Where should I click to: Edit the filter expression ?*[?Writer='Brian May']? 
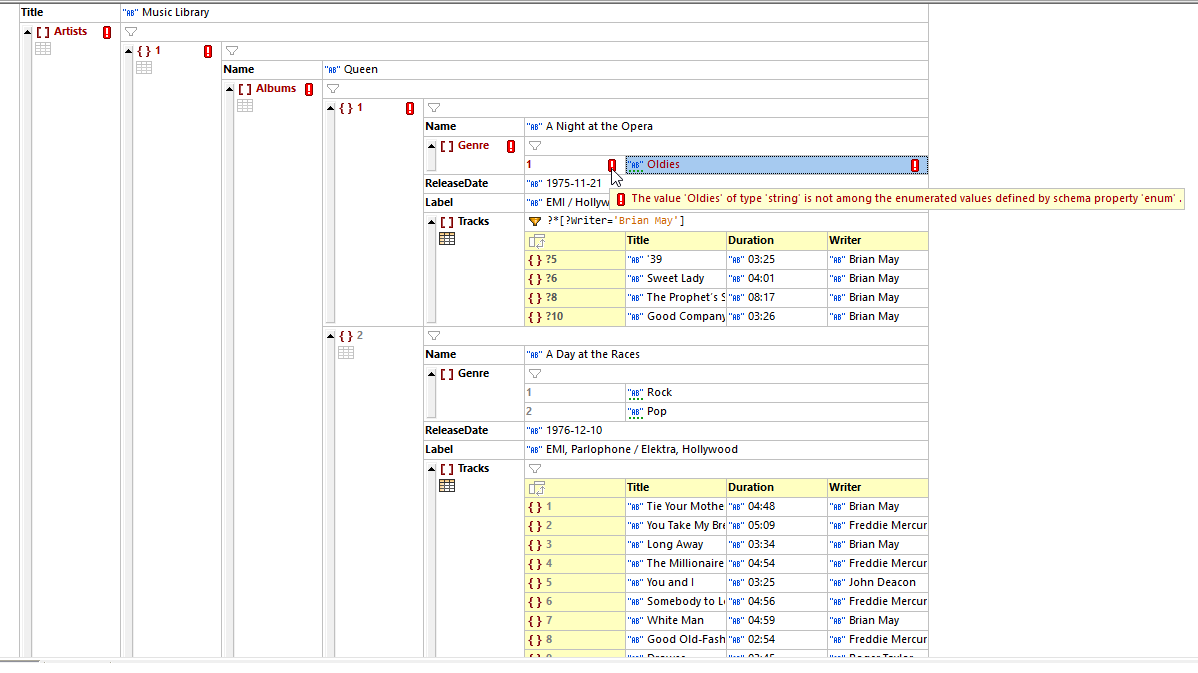[x=616, y=221]
